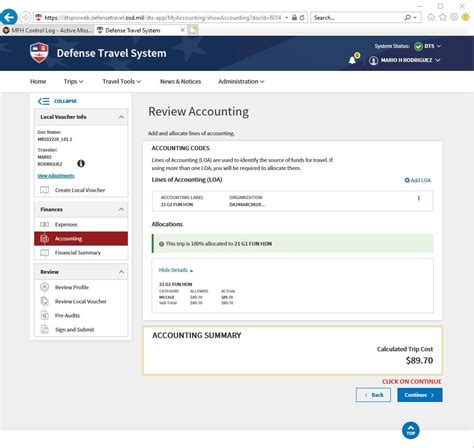Click the Expenses icon in Finances
The image size is (474, 448).
44,225
